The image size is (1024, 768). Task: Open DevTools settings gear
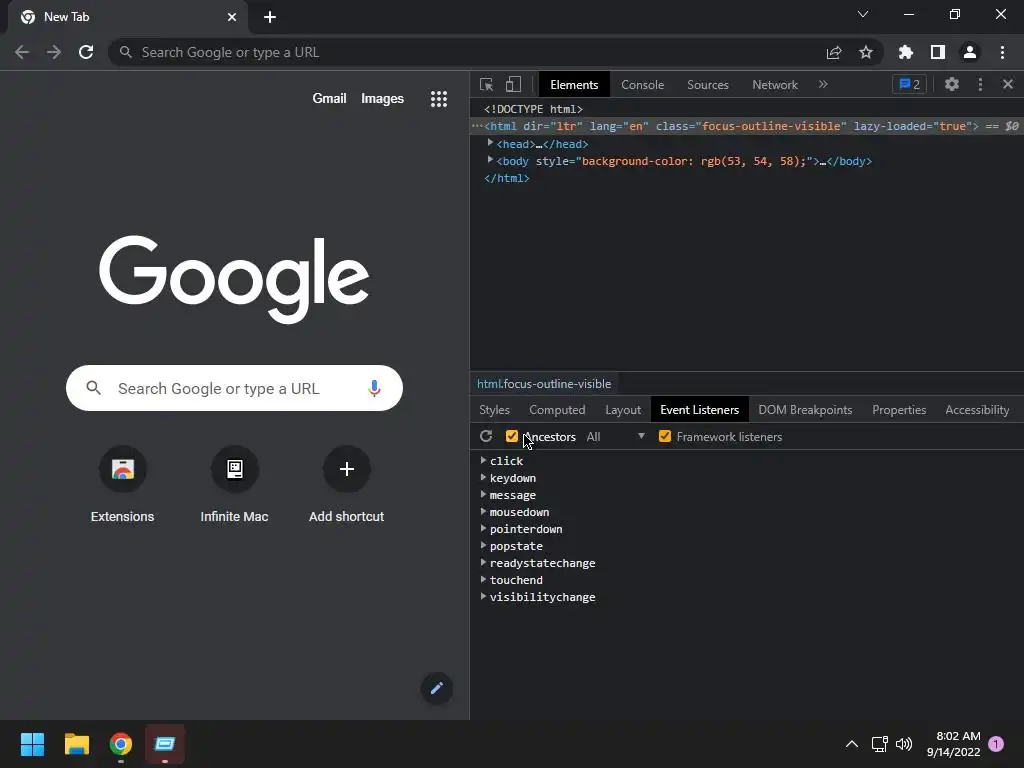952,84
